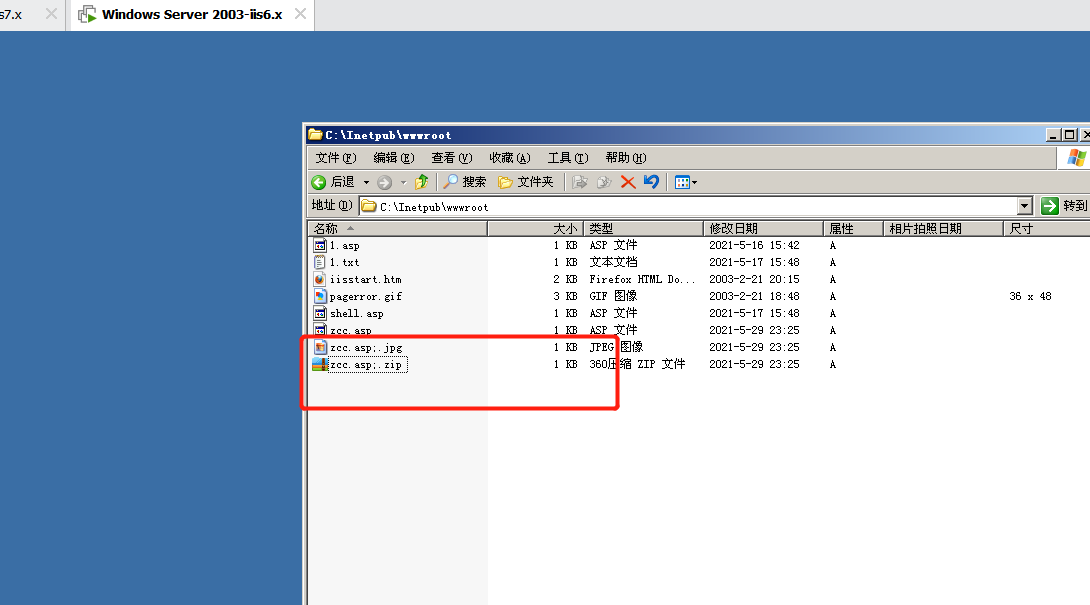The width and height of the screenshot is (1090, 605).
Task: Select the 1.asp file icon
Action: (320, 245)
